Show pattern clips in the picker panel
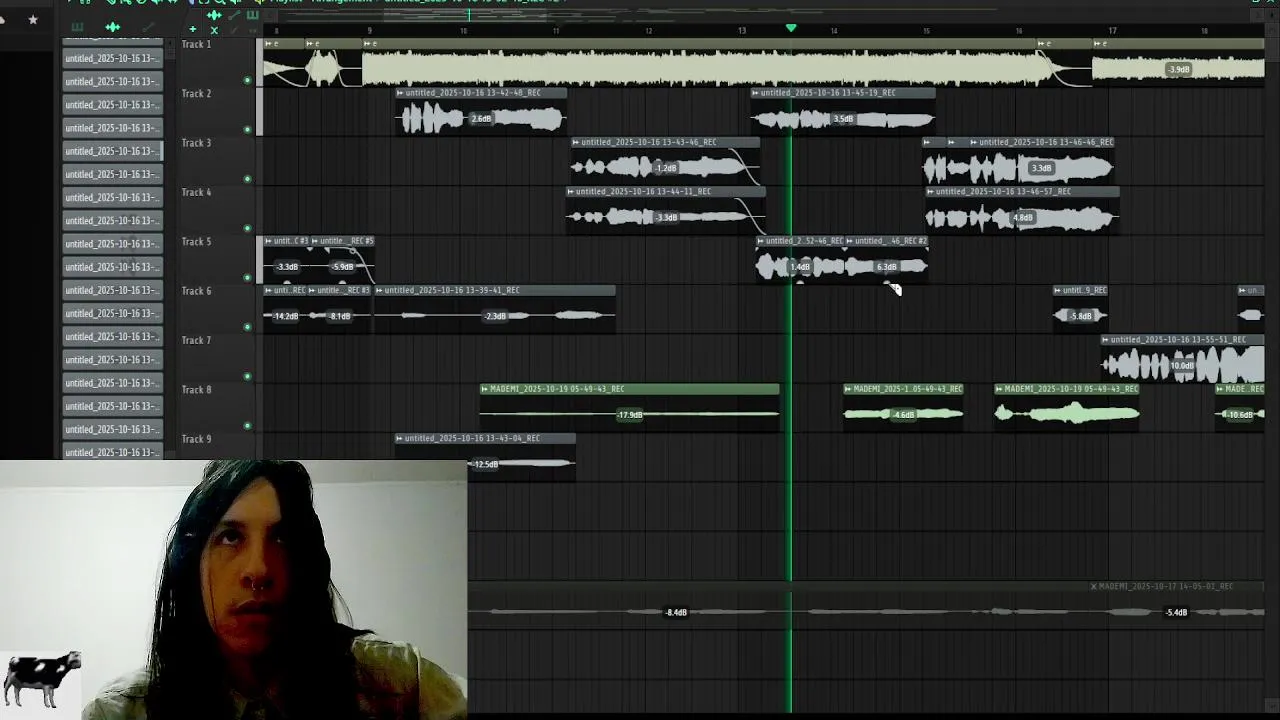1280x720 pixels. 77,27
